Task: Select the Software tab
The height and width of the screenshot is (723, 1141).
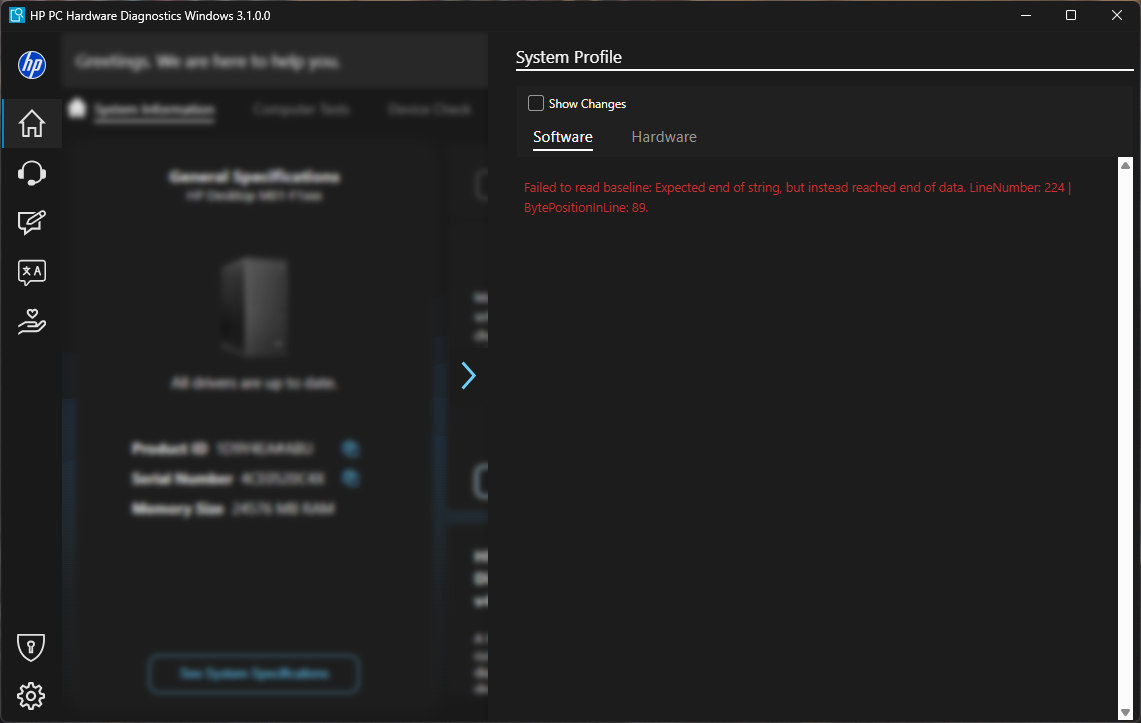Action: (x=562, y=137)
